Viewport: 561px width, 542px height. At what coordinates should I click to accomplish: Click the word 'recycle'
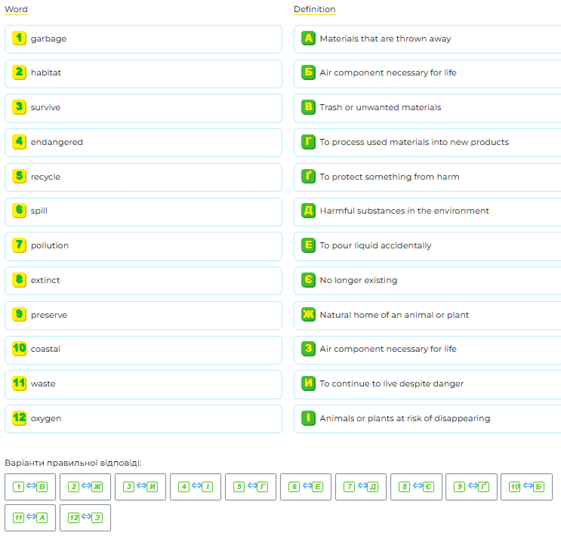[45, 177]
